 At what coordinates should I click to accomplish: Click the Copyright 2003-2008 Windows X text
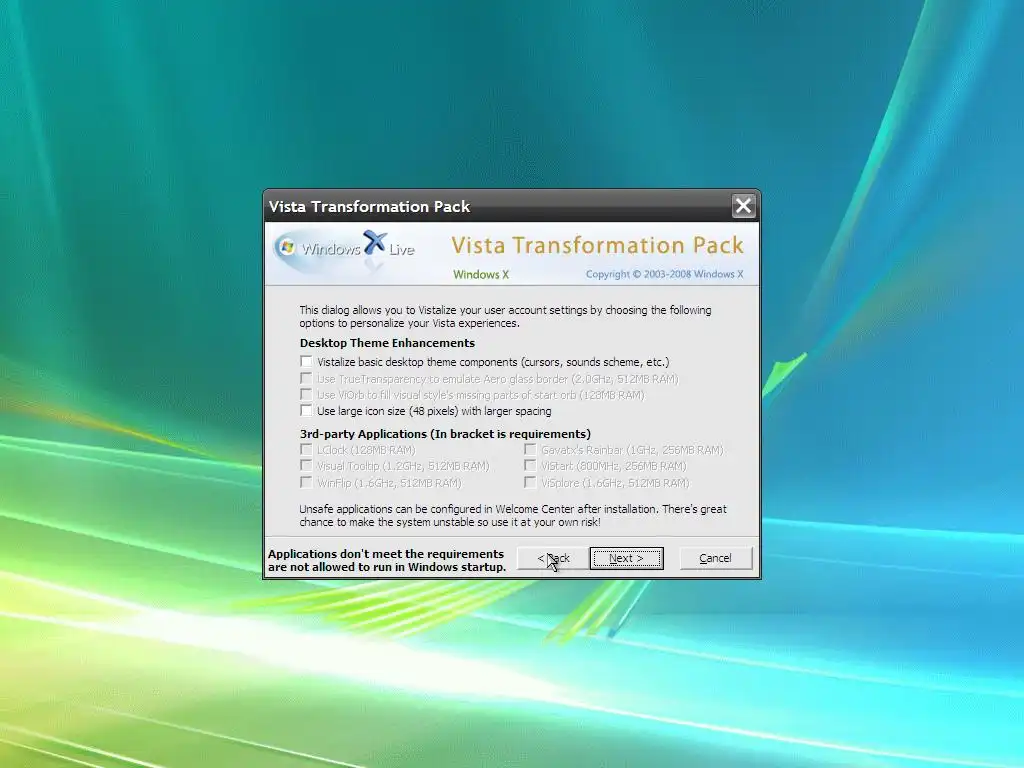click(x=664, y=274)
